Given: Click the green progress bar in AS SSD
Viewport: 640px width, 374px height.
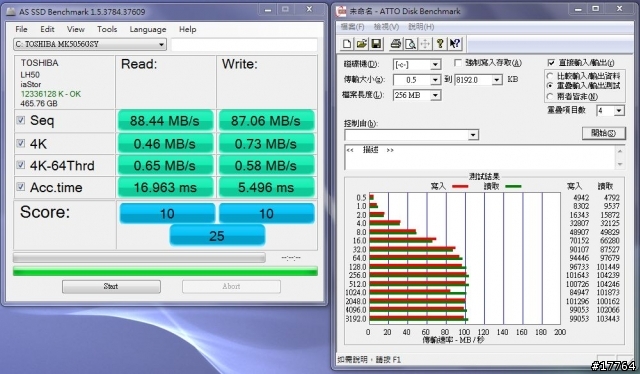Looking at the screenshot, I should coord(165,271).
